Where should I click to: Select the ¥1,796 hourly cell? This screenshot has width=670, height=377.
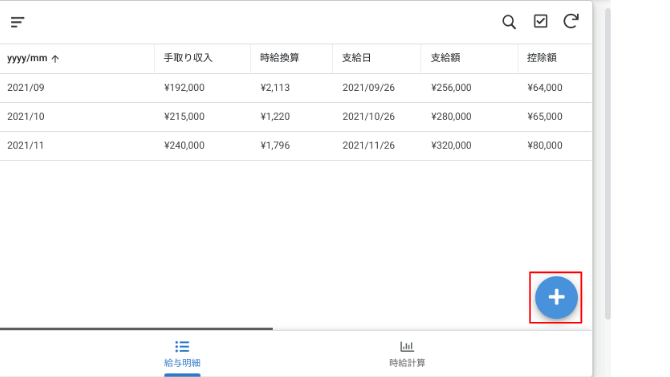(x=275, y=146)
